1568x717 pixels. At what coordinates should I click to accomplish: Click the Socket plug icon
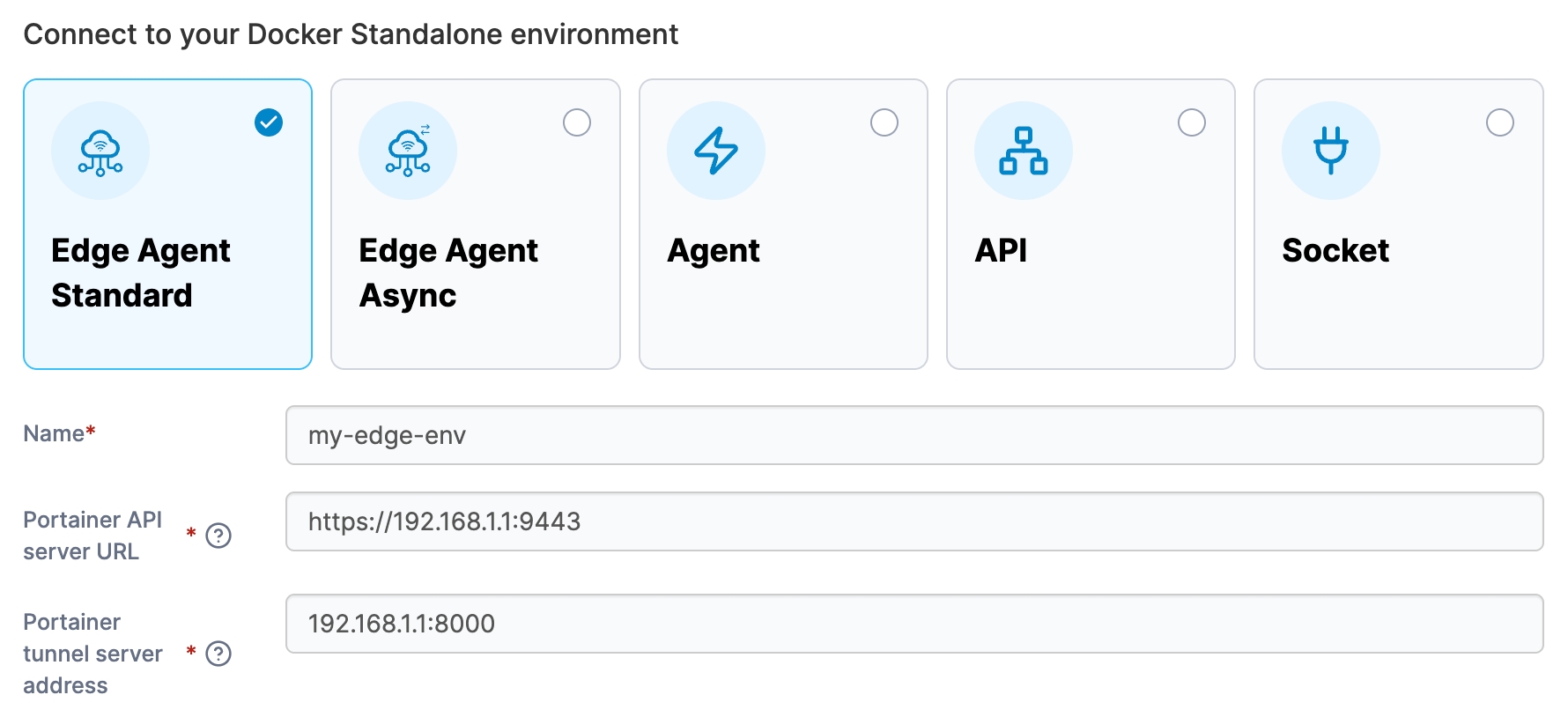pos(1330,152)
